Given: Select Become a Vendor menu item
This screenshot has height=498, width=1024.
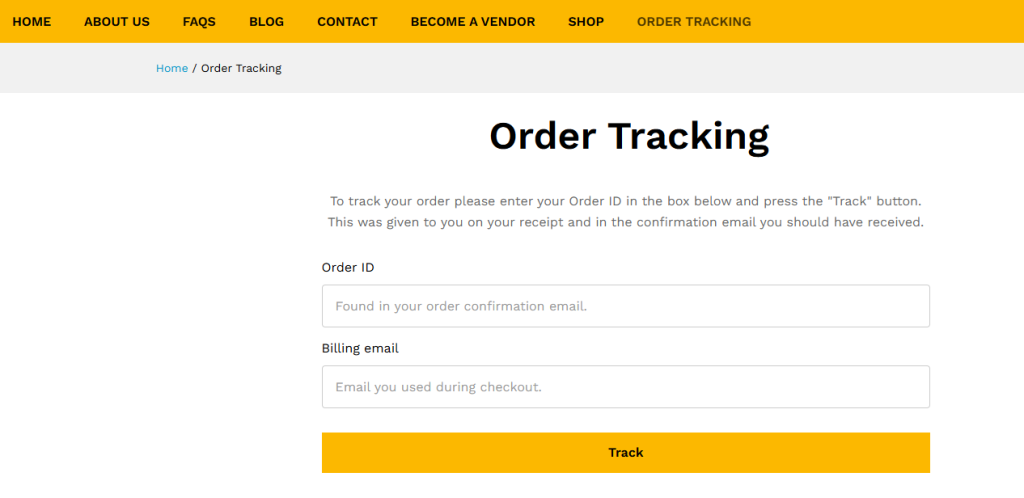Looking at the screenshot, I should (x=472, y=21).
